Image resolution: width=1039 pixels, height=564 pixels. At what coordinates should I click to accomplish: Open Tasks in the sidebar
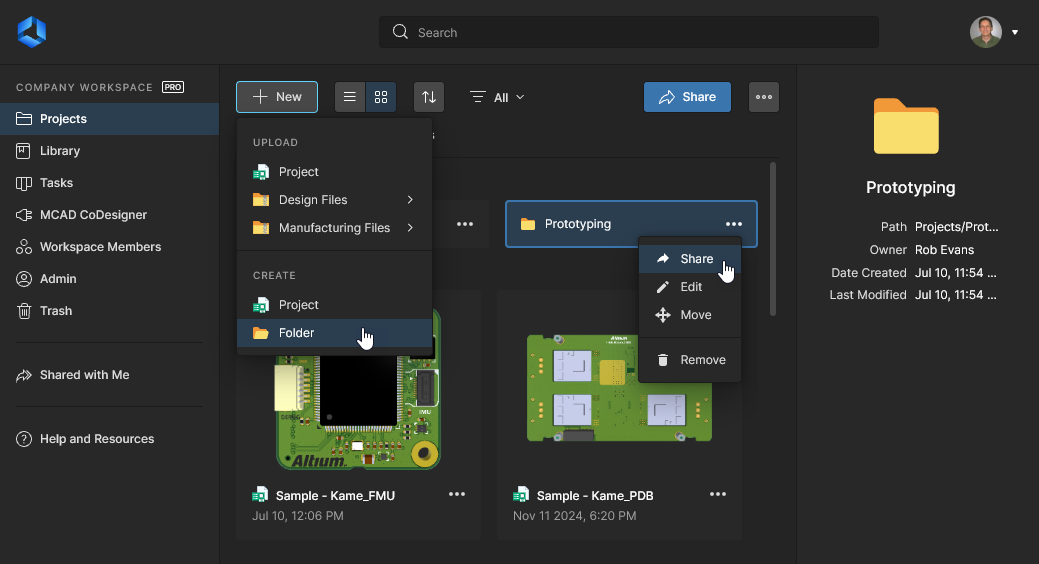[109, 182]
